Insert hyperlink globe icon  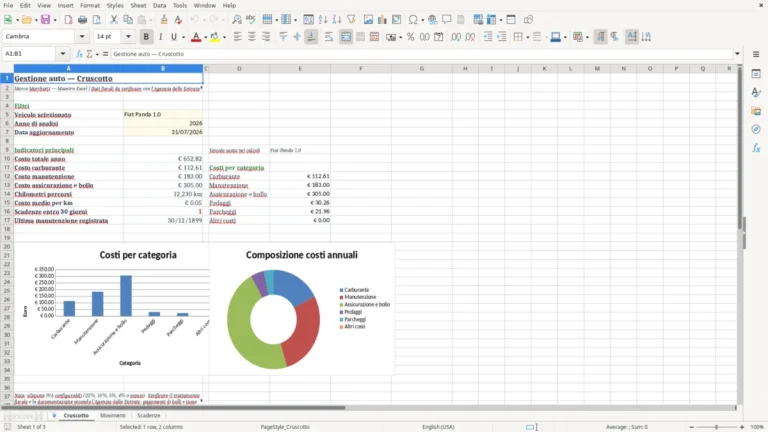pos(432,20)
